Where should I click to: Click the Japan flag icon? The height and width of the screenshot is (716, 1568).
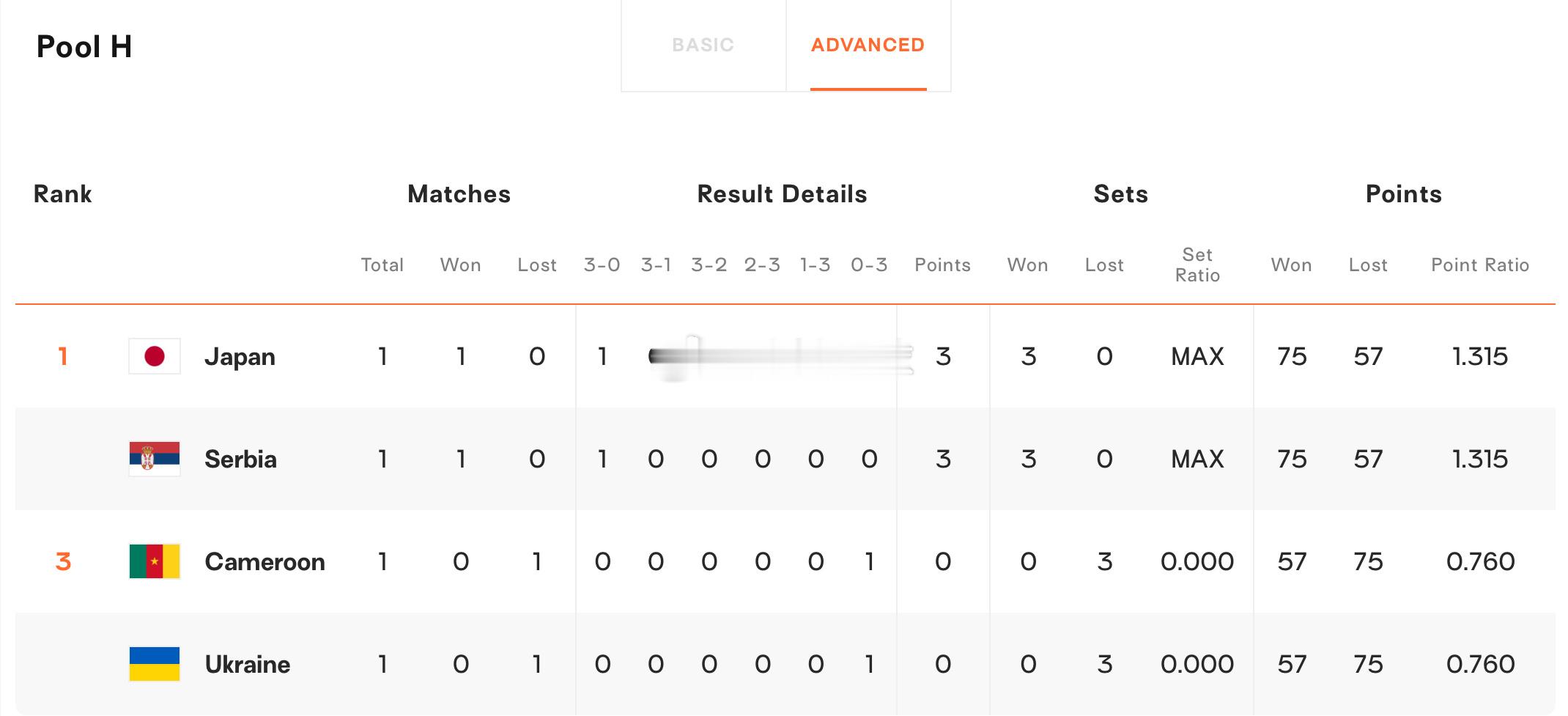pyautogui.click(x=155, y=357)
